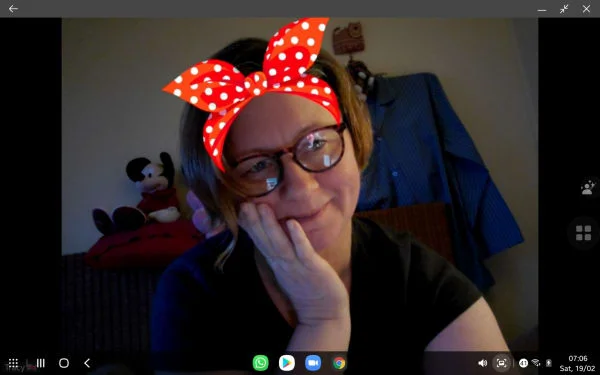Launch Google Play Store from the taskbar

[287, 363]
